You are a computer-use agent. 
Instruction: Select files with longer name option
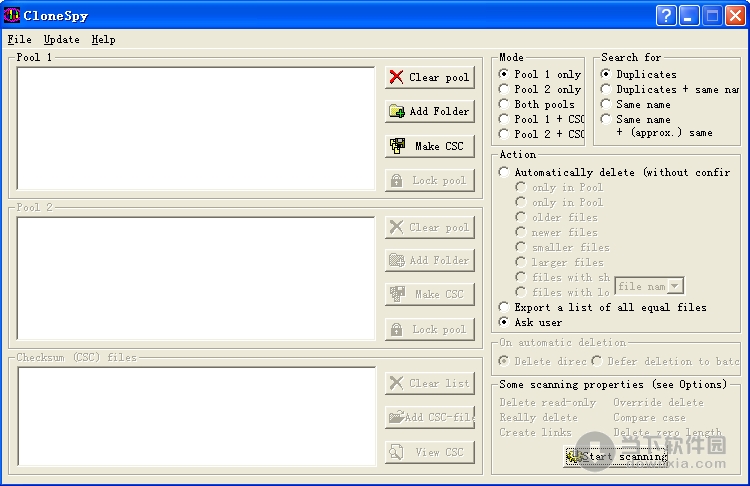click(x=562, y=292)
